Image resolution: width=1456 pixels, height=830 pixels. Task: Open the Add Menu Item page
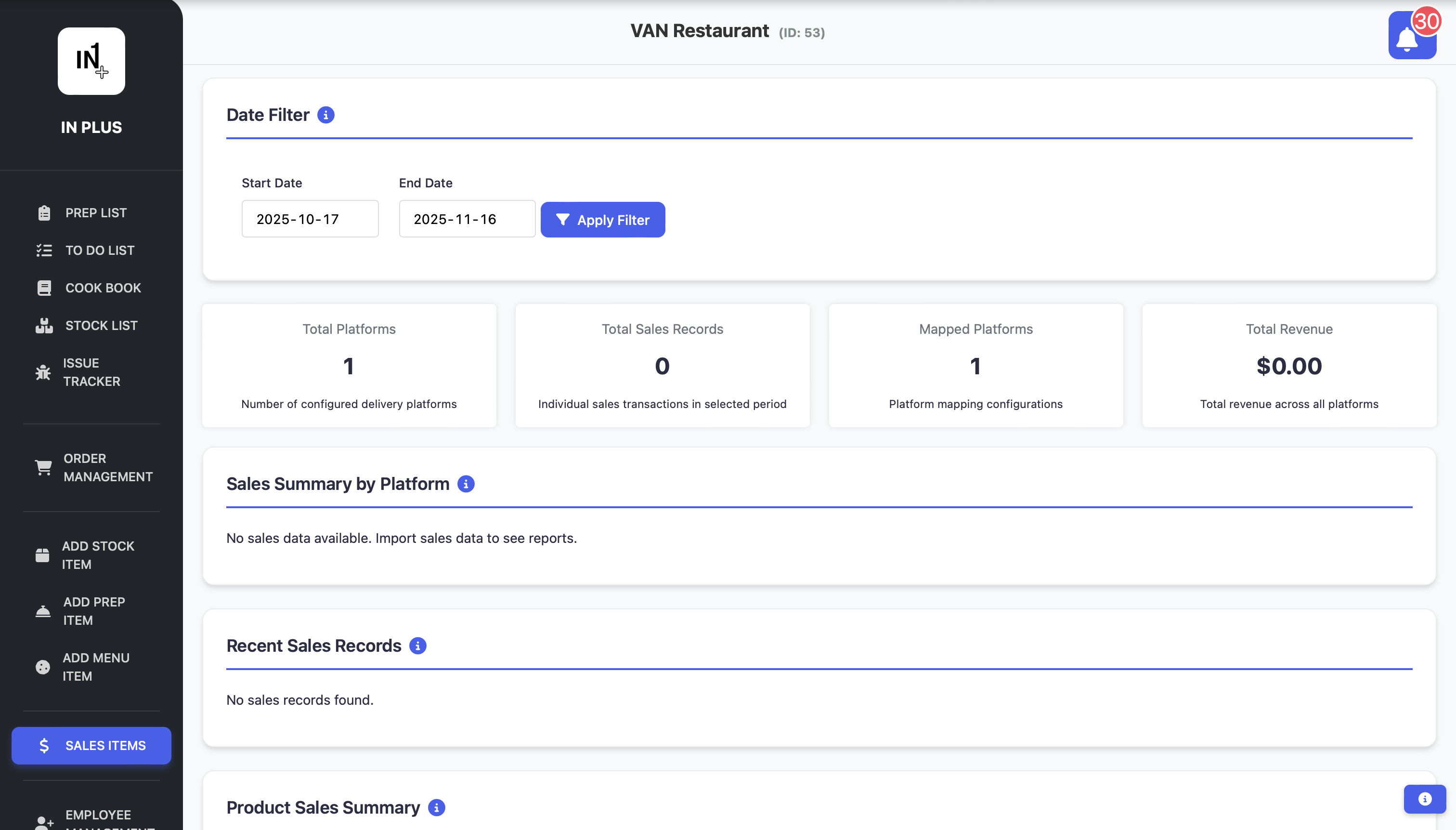point(96,666)
